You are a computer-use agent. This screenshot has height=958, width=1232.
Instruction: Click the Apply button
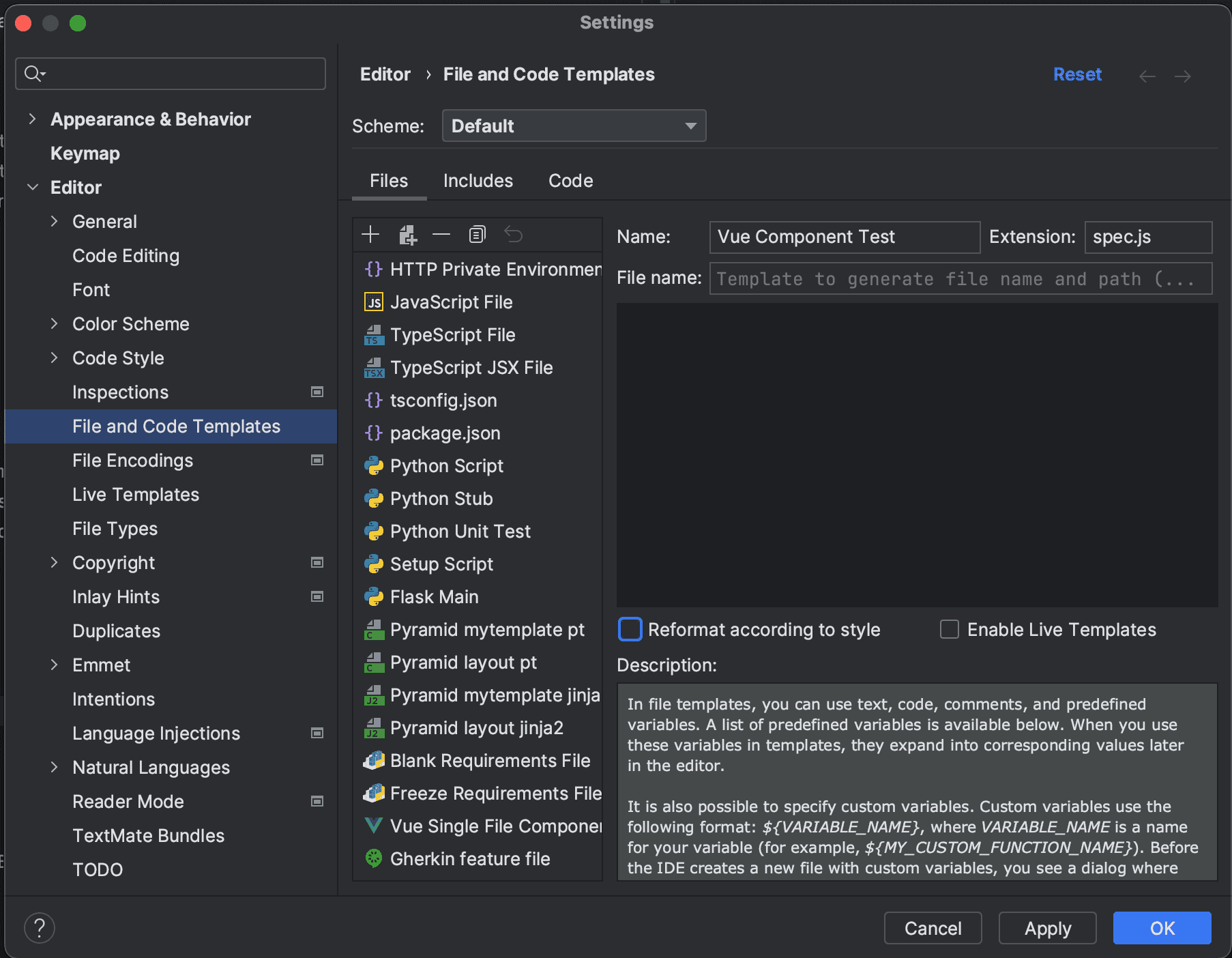point(1047,928)
